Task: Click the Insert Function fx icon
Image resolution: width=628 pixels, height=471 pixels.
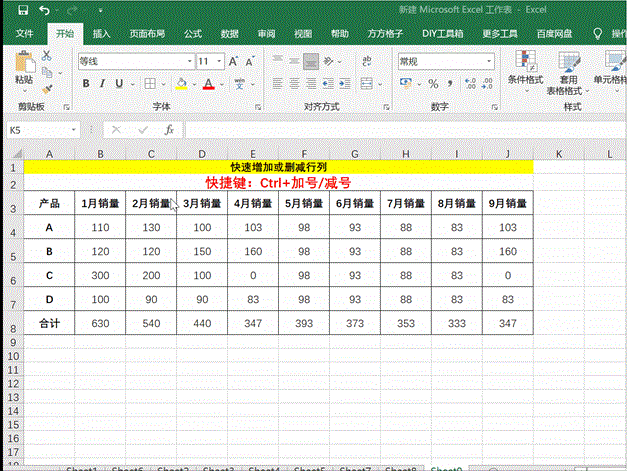Action: [x=169, y=130]
